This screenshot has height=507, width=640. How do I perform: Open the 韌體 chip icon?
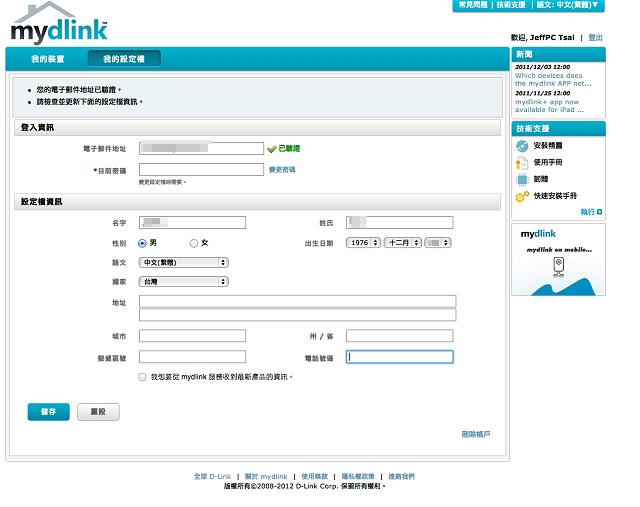(522, 179)
